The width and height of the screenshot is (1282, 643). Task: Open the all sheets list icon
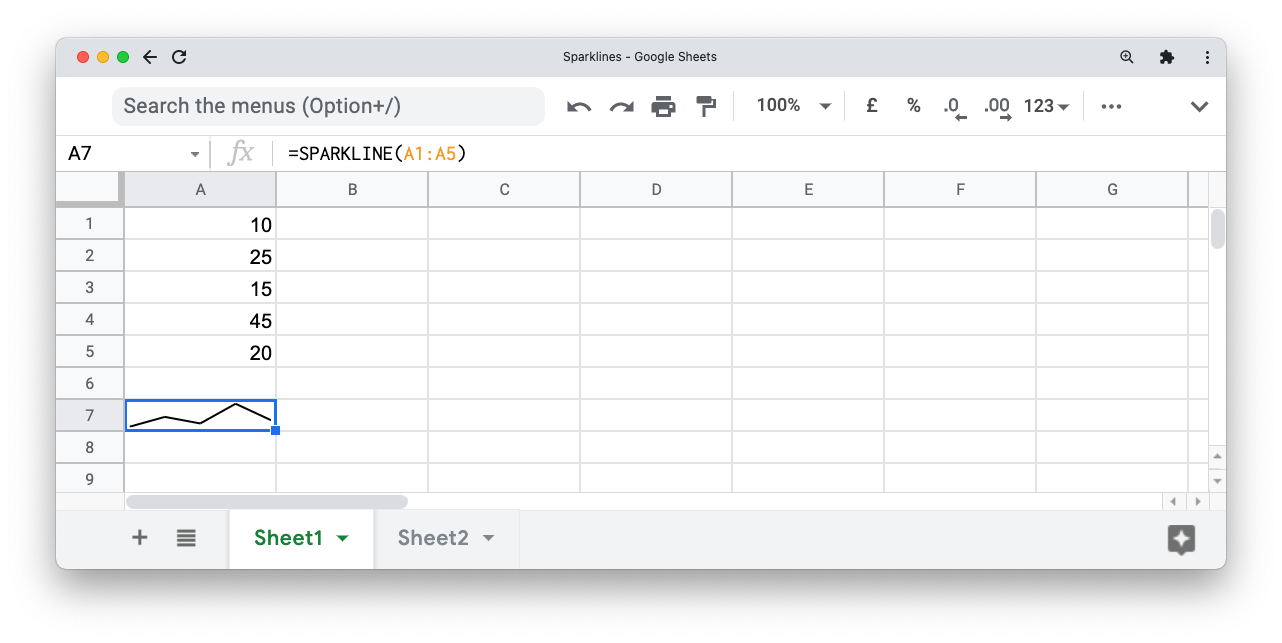(x=186, y=537)
